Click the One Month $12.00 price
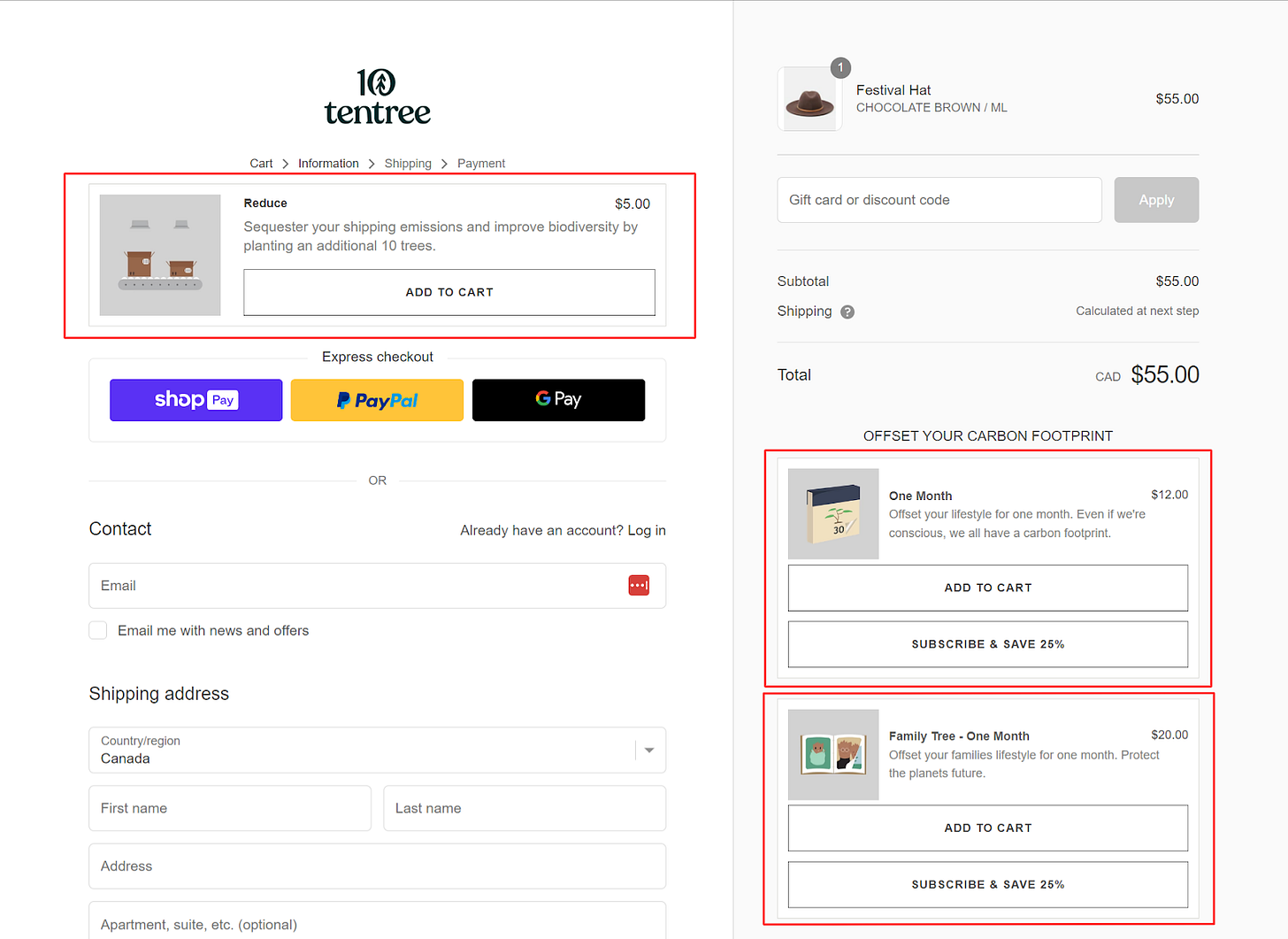Viewport: 1288px width, 939px height. 1169,495
